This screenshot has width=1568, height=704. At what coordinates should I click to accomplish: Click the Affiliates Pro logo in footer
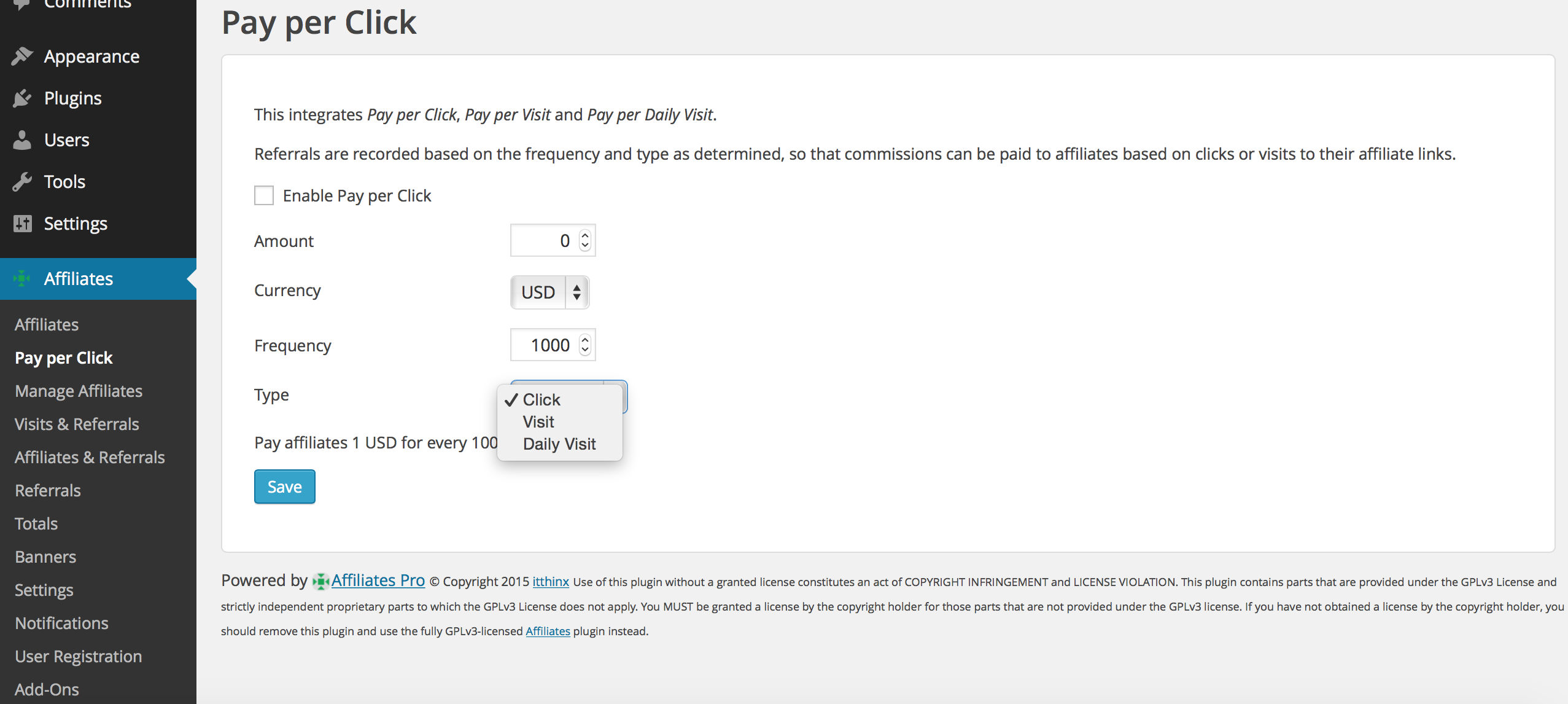(x=320, y=581)
